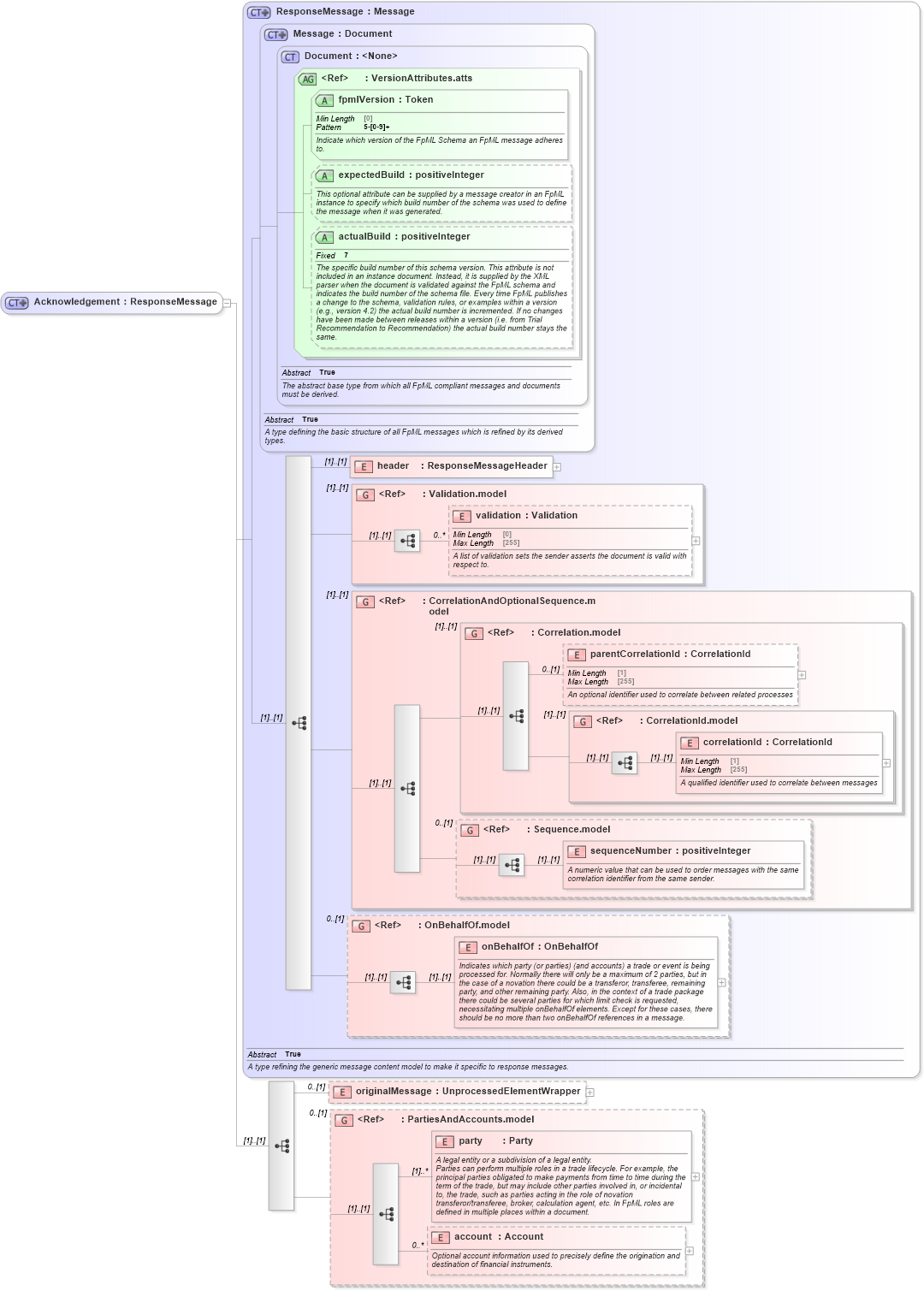Click the element icon for header
This screenshot has width=924, height=1291.
pos(363,467)
